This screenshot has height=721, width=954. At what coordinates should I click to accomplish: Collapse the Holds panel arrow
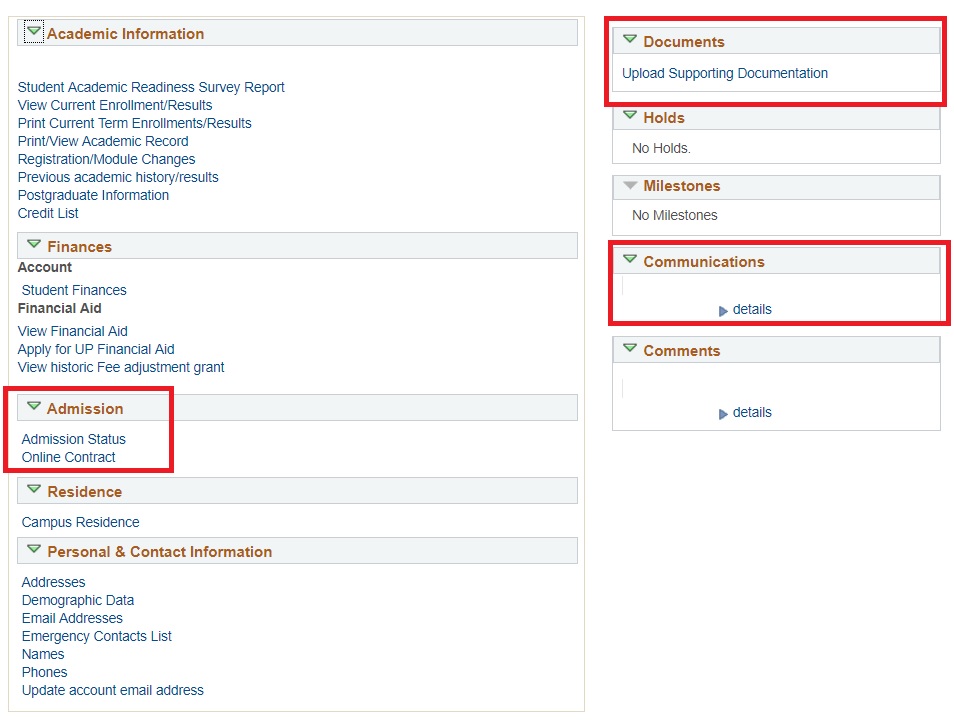[629, 116]
